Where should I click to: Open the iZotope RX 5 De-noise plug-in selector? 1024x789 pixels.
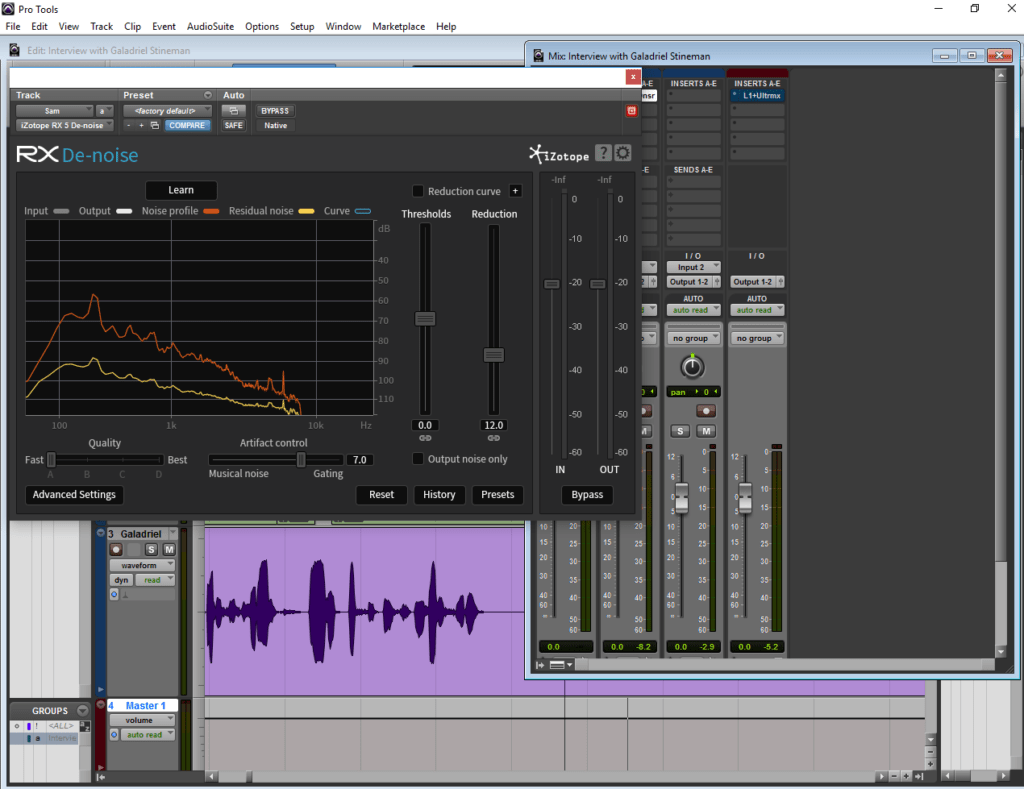click(x=65, y=126)
